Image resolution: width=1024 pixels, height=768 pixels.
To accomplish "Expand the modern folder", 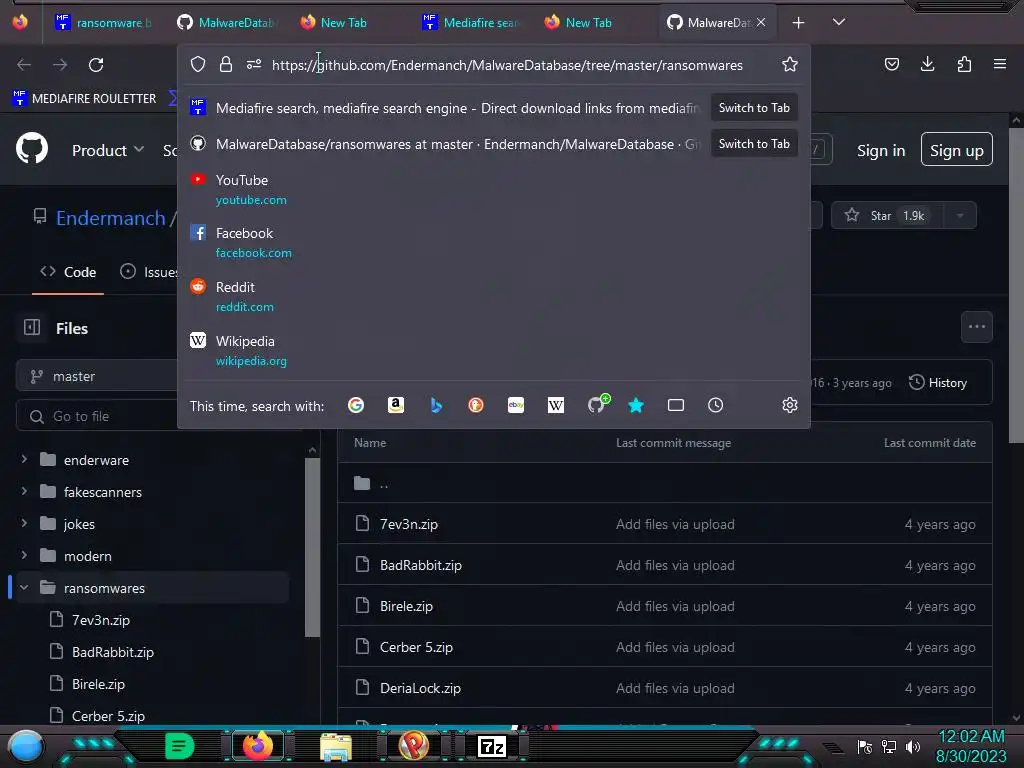I will click(x=24, y=555).
